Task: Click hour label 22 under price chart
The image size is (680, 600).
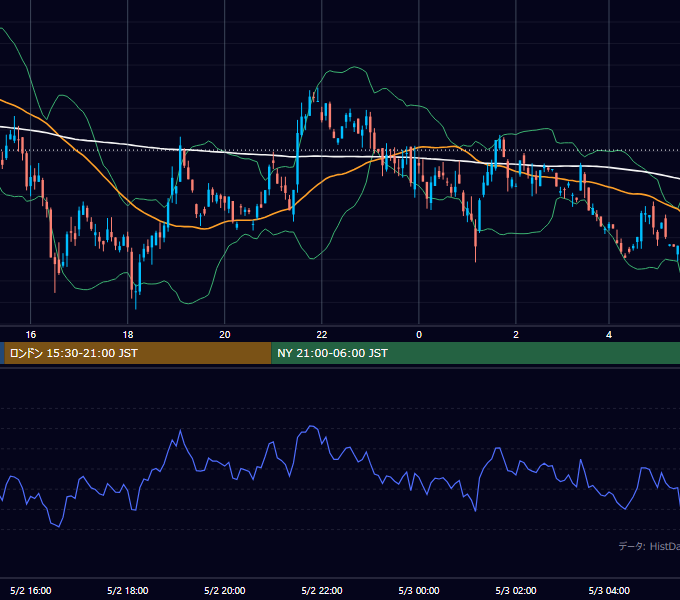Action: tap(322, 335)
